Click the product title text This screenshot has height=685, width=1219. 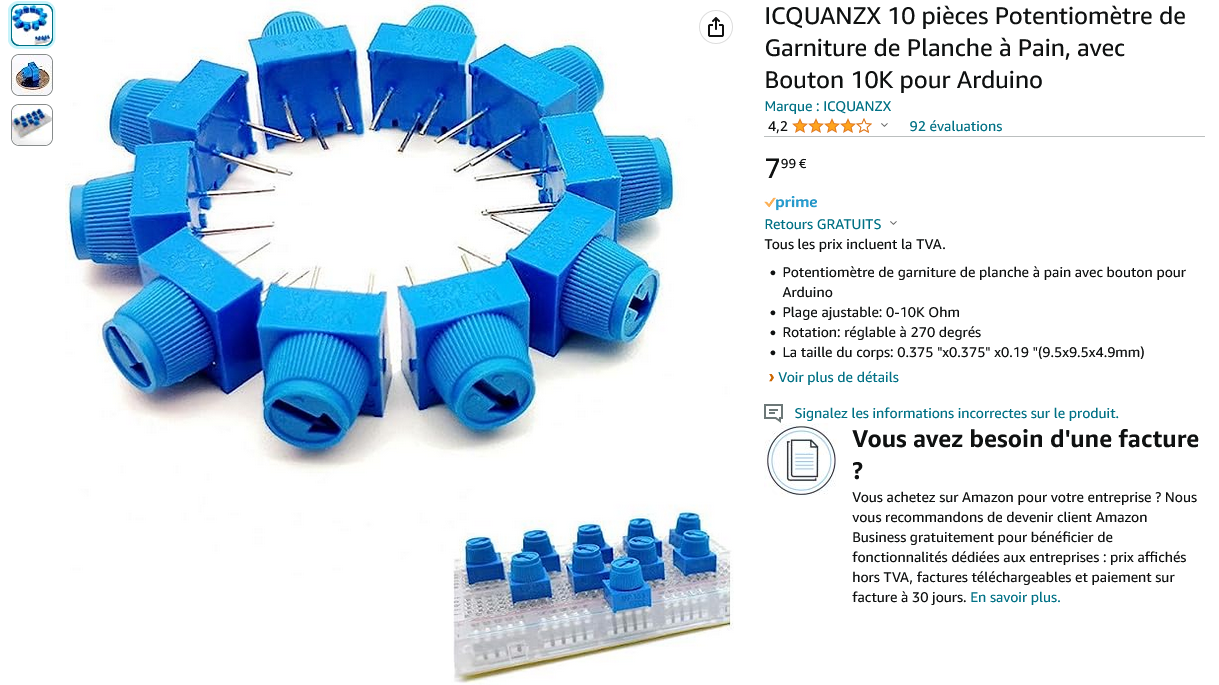(x=975, y=48)
